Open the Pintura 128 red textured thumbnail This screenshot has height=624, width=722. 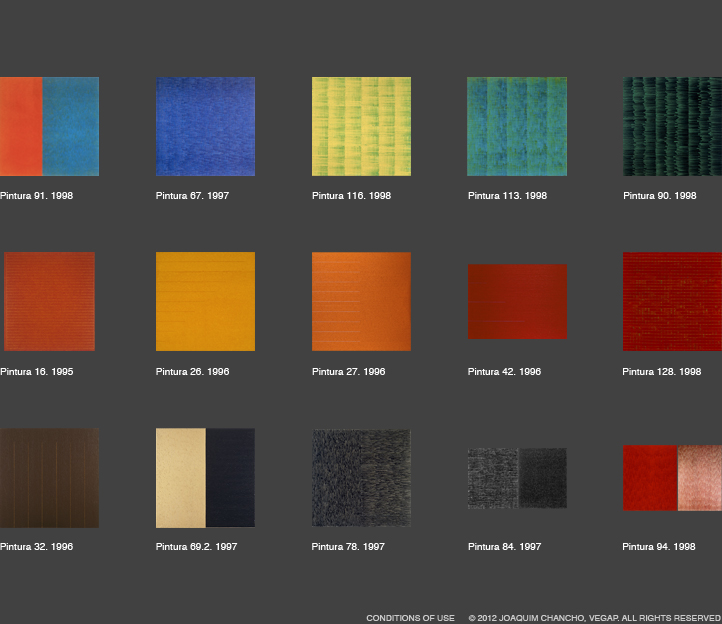(672, 301)
